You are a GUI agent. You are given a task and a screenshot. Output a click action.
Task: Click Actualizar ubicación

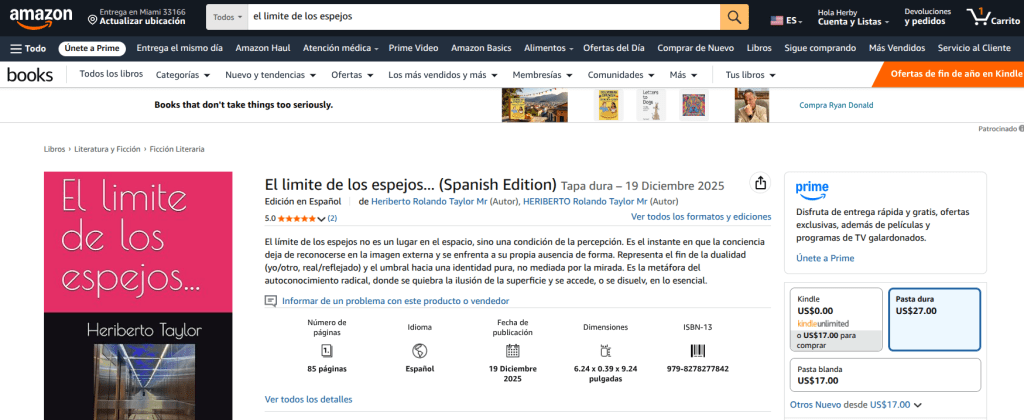click(x=142, y=21)
